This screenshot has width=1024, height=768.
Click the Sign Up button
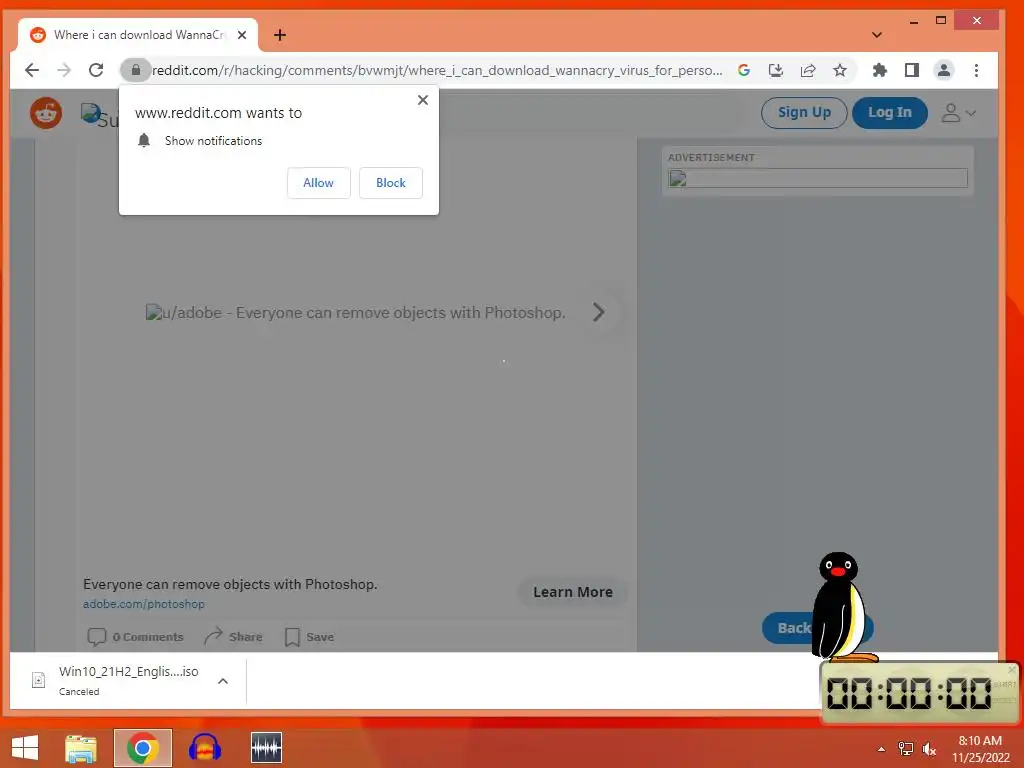804,112
